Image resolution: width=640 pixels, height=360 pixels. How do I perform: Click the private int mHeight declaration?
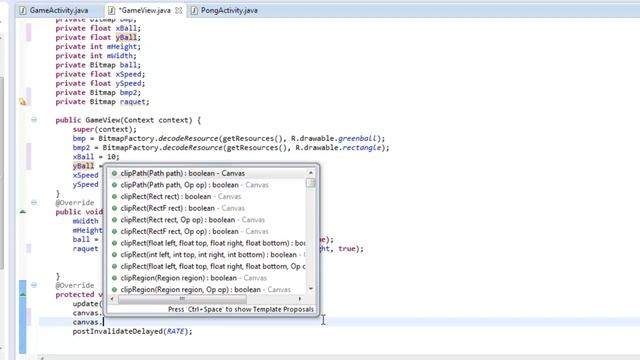coord(98,47)
